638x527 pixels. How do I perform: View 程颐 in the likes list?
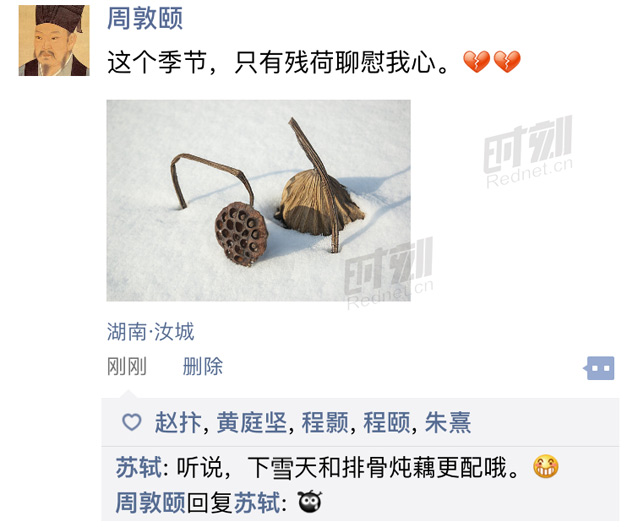(x=387, y=422)
